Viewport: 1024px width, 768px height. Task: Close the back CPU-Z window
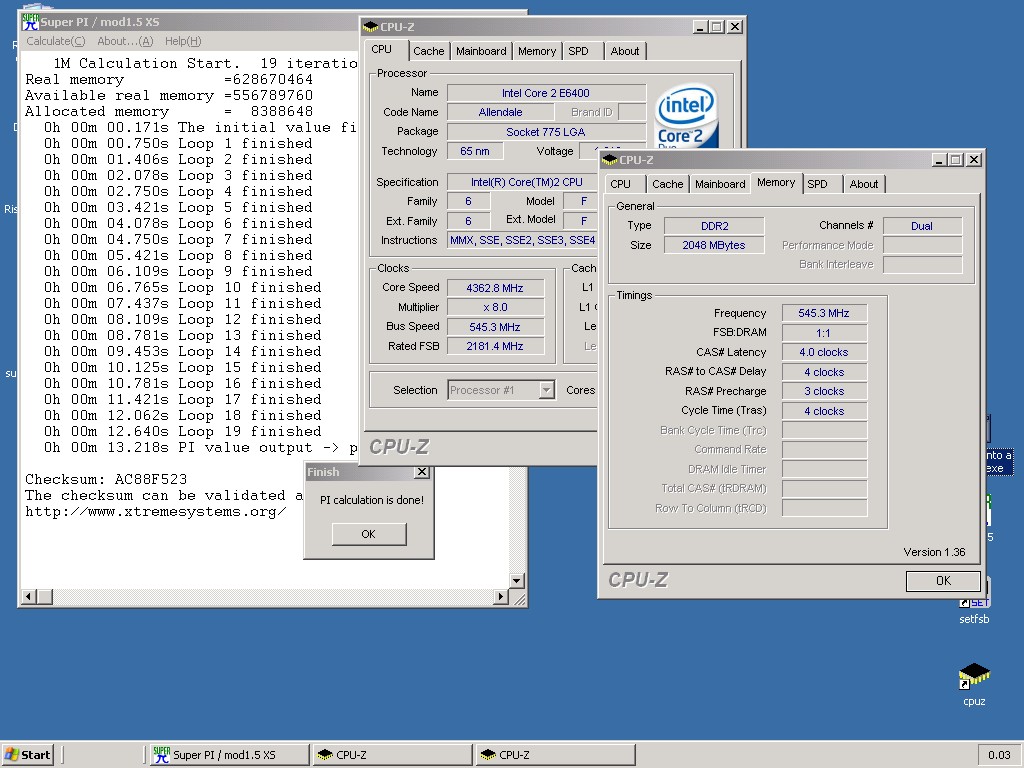[735, 27]
